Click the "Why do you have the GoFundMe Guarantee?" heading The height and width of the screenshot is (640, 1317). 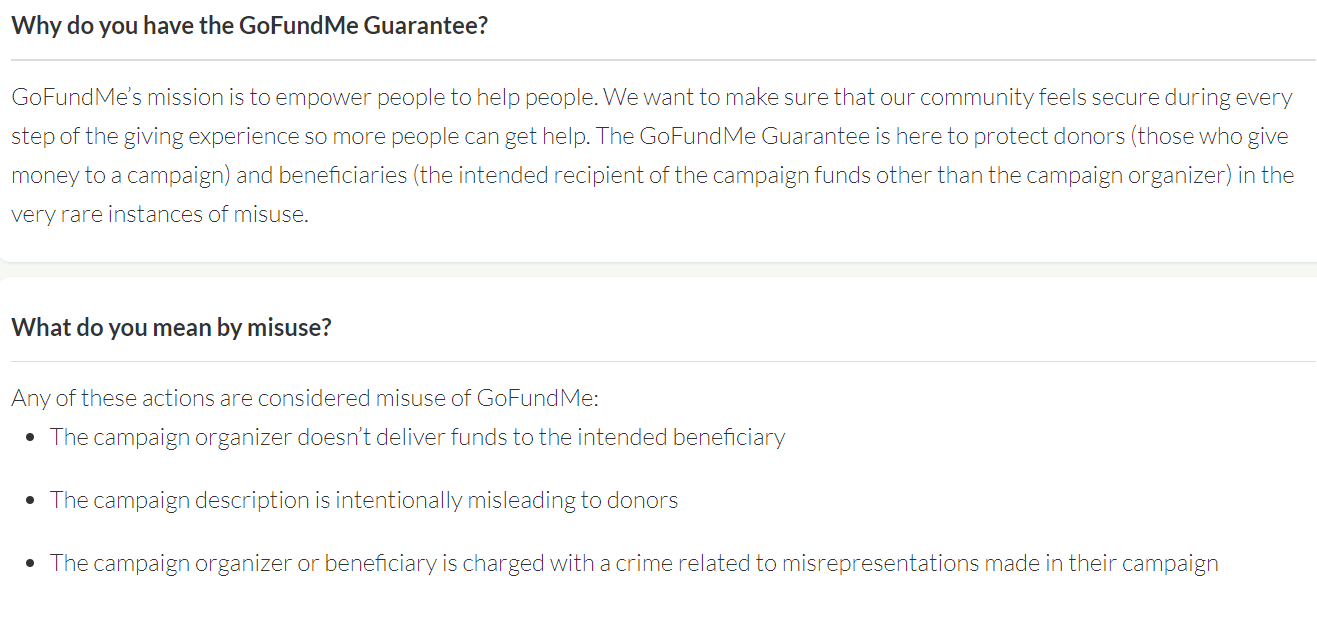coord(250,25)
